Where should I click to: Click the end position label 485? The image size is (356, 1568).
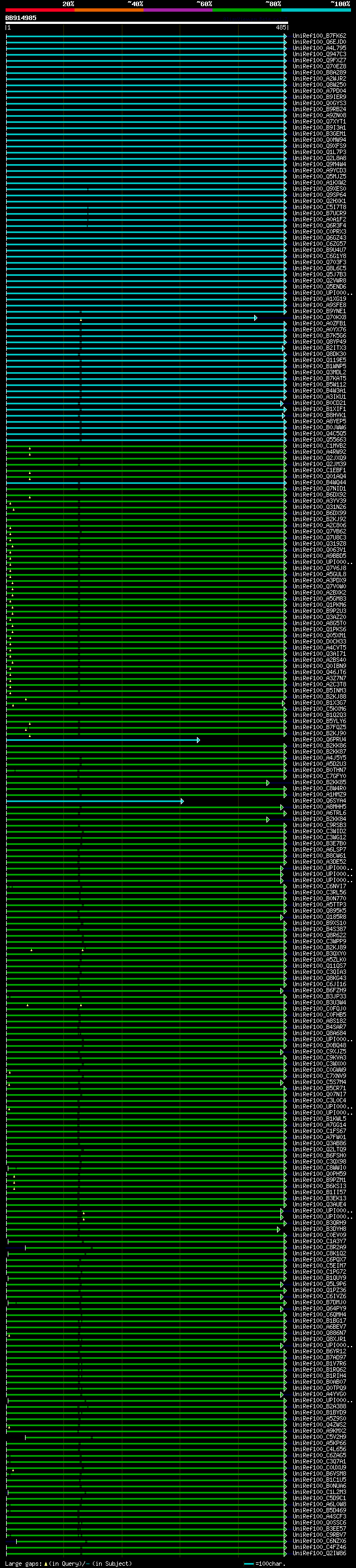pos(280,27)
